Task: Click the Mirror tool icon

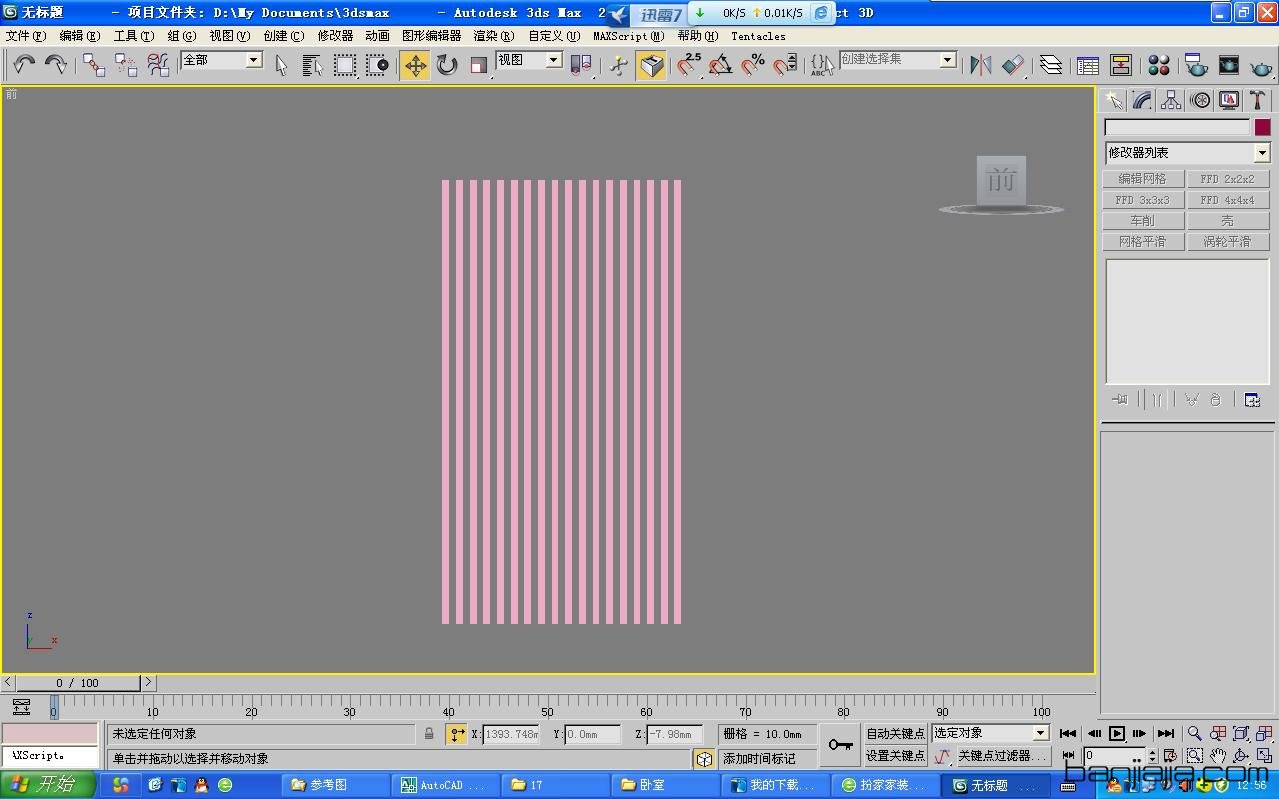Action: tap(980, 65)
